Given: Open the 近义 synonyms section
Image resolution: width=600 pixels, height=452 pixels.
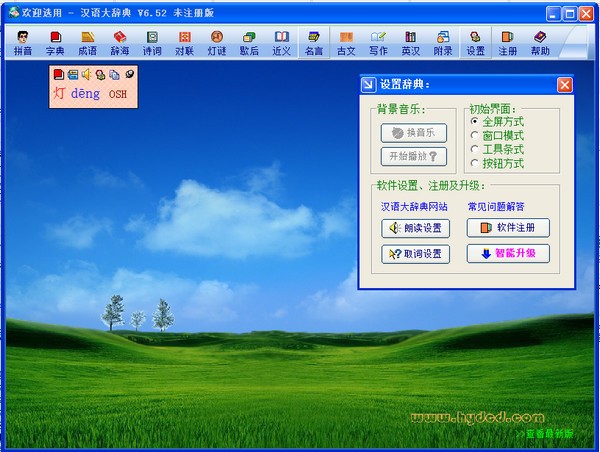Looking at the screenshot, I should (282, 43).
